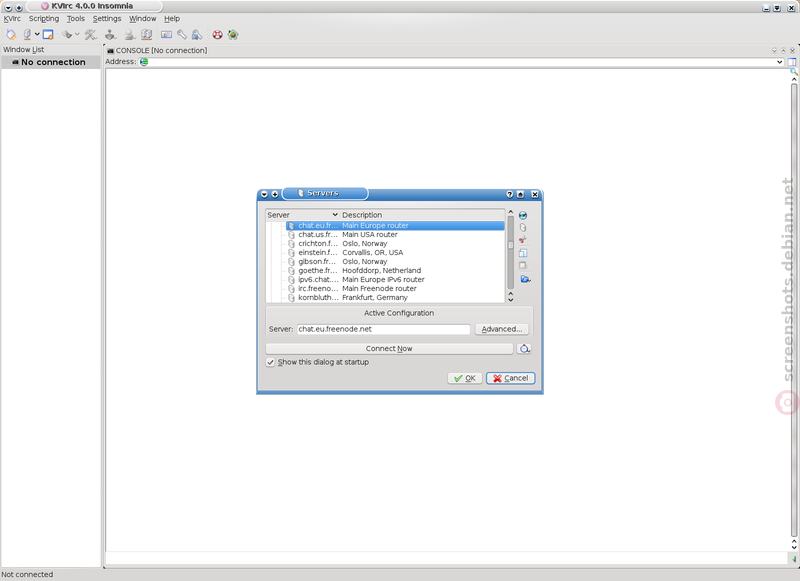This screenshot has height=581, width=800.
Task: Expand the small arrow beside the greyed tag icon
Action: (77, 35)
